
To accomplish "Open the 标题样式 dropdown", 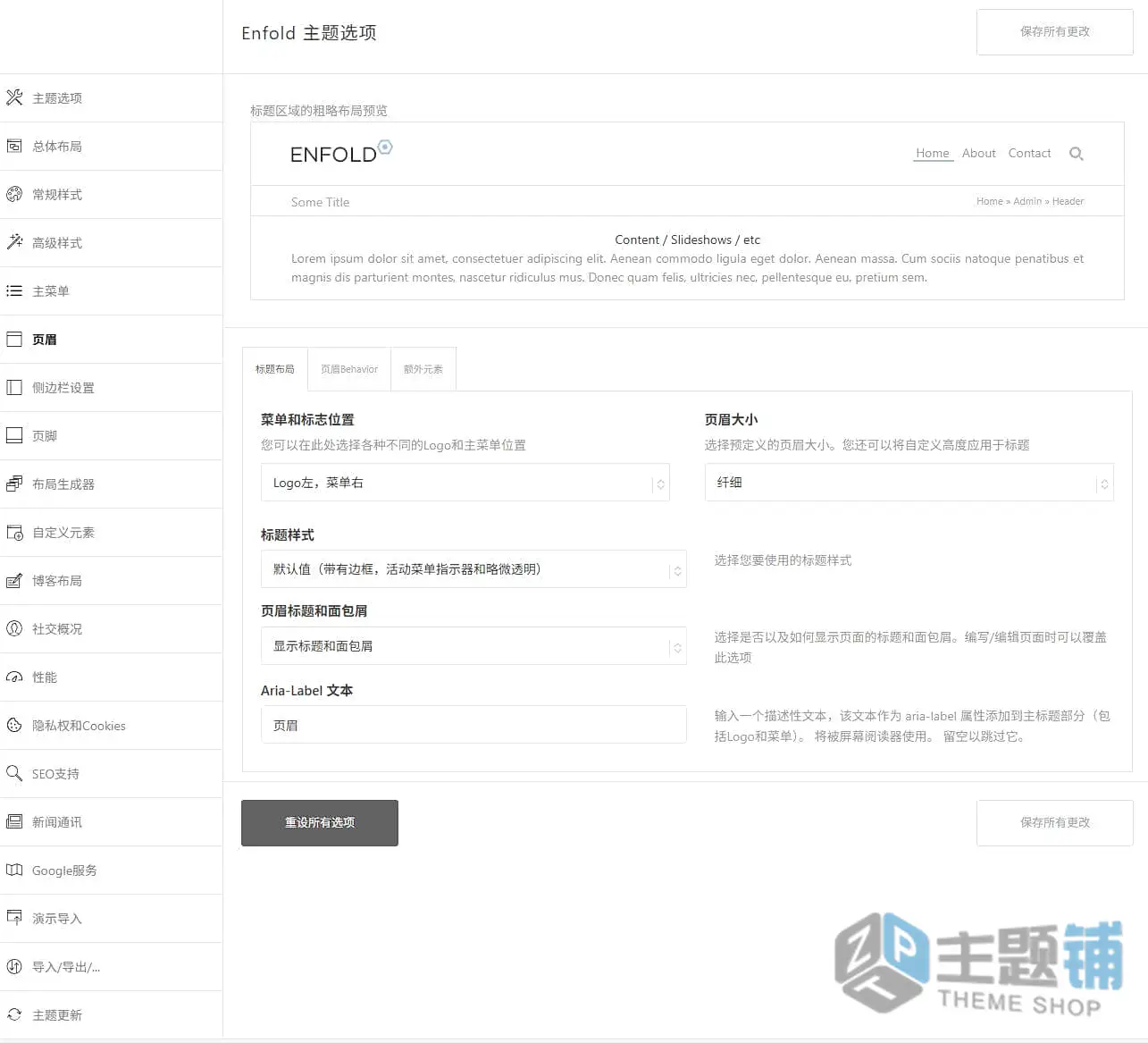I will coord(473,569).
